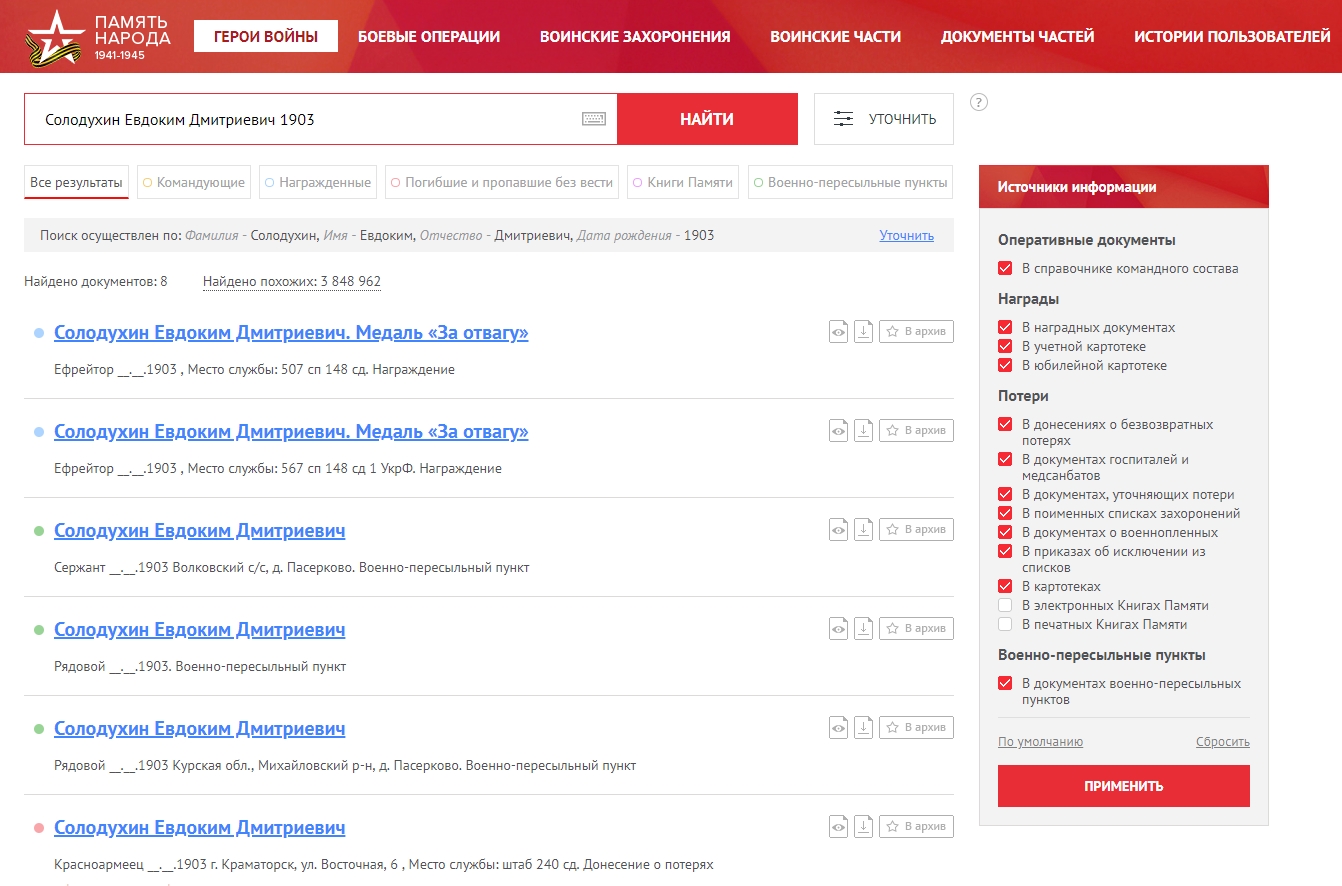
Task: Click the Сбросить reset link
Action: point(1222,742)
